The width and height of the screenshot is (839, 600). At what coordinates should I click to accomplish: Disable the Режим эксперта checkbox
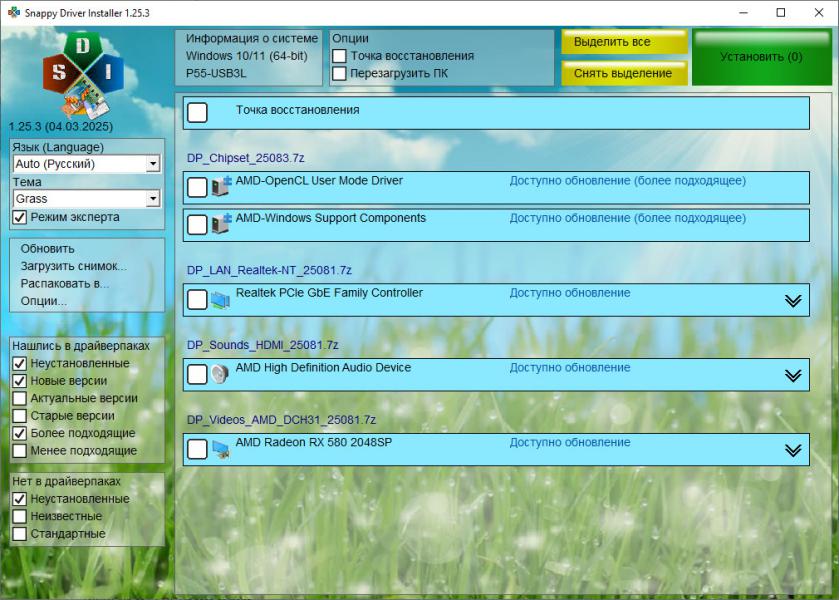point(20,217)
